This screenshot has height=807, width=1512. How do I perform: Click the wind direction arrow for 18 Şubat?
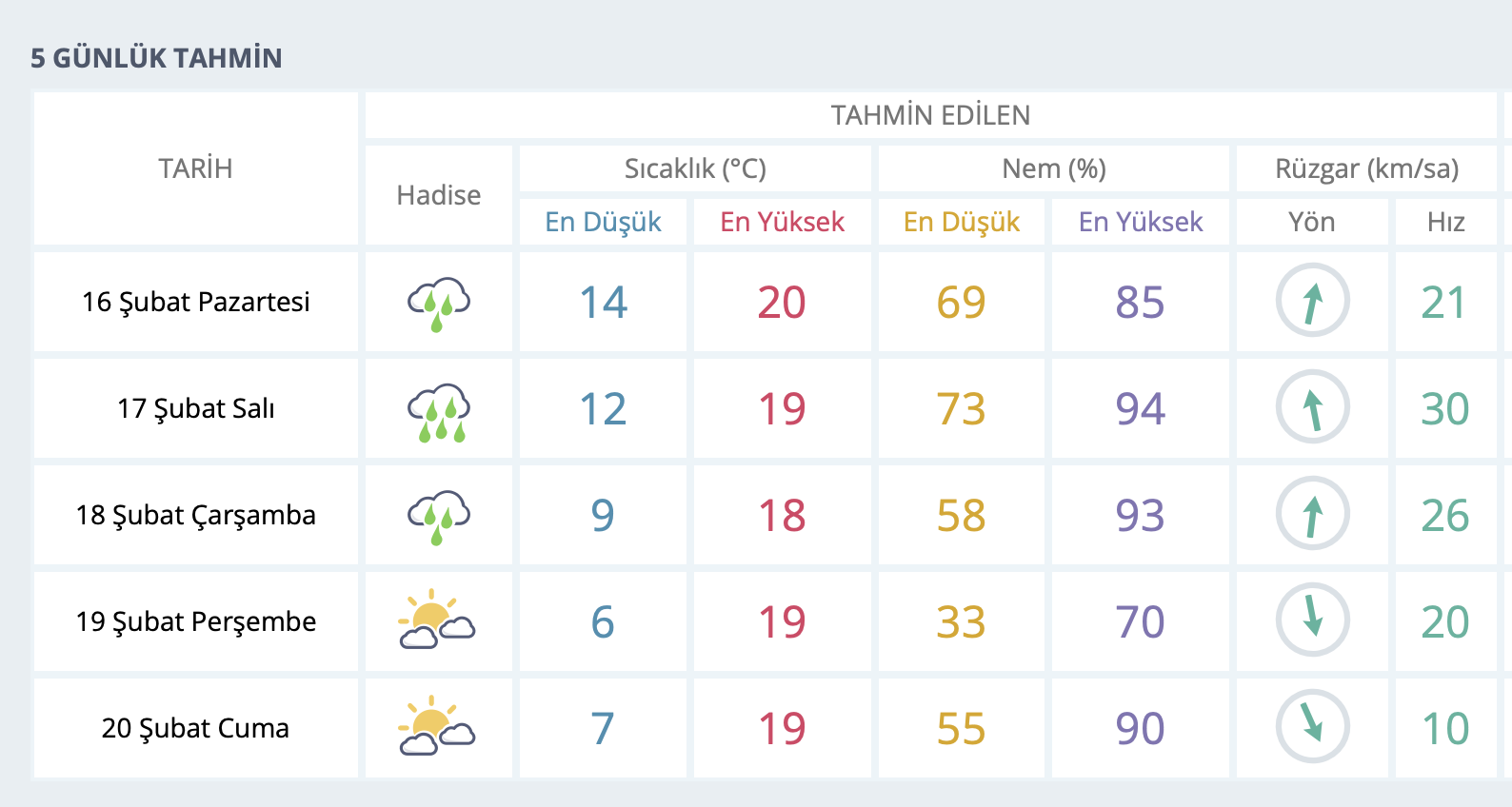1312,514
